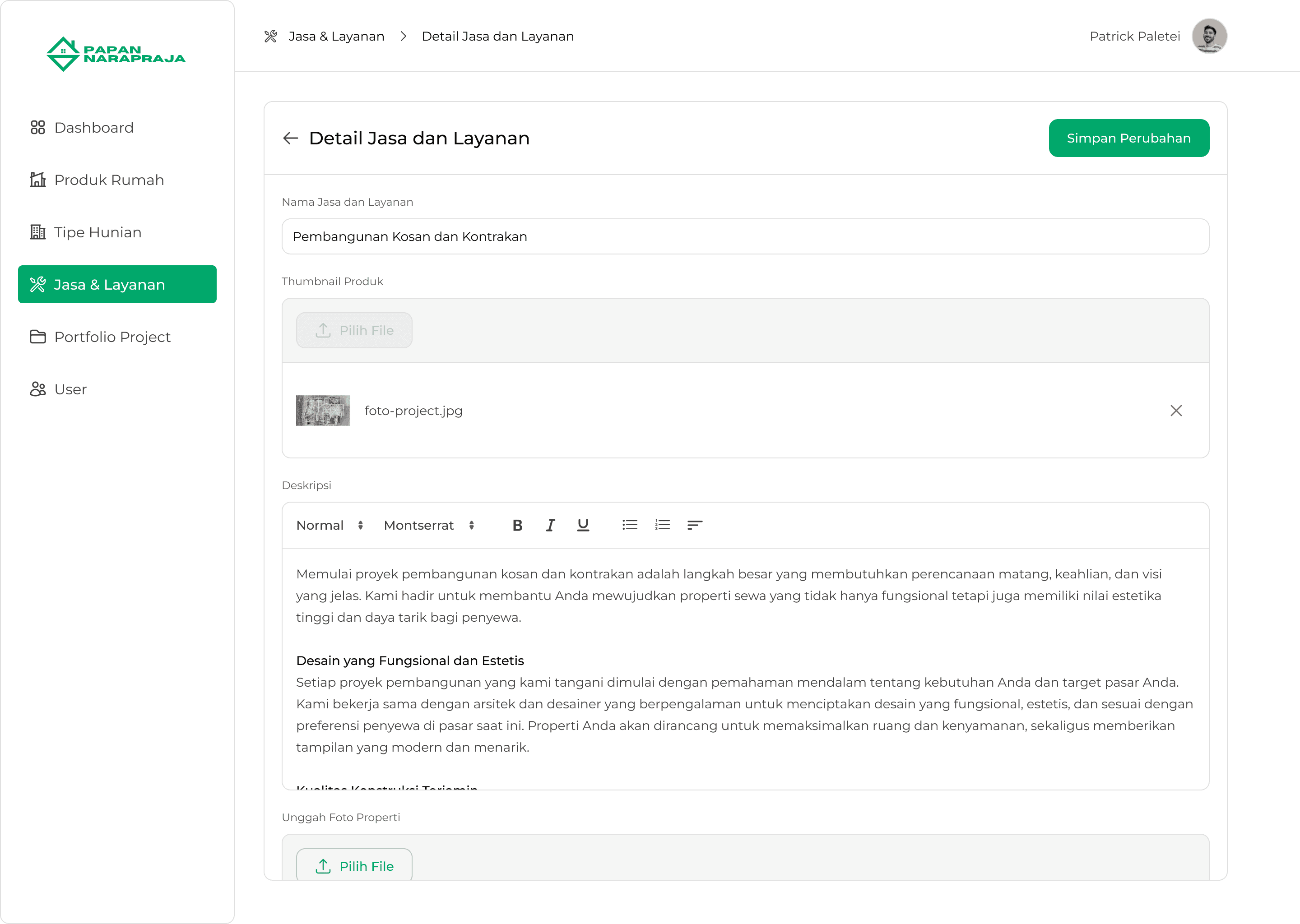Click the back arrow beside Detail Jasa dan Layanan
This screenshot has width=1300, height=924.
click(x=290, y=138)
